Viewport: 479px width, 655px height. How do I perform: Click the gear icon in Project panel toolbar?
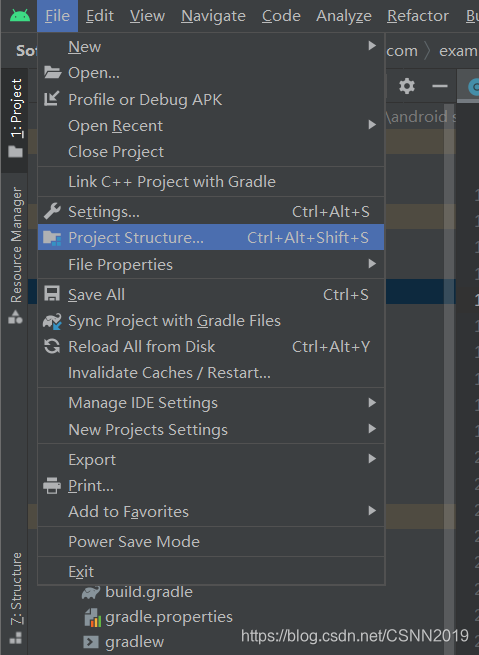(x=407, y=86)
